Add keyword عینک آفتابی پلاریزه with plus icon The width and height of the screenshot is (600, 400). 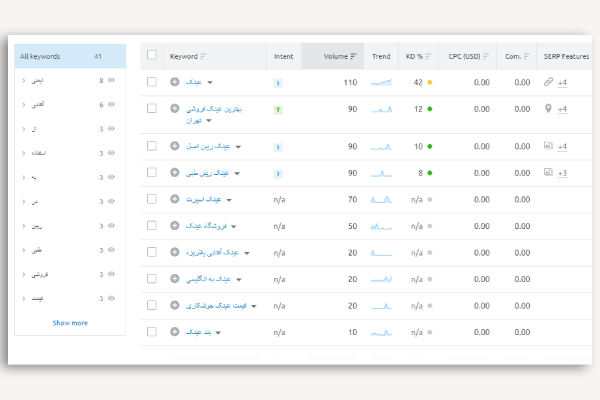[174, 252]
